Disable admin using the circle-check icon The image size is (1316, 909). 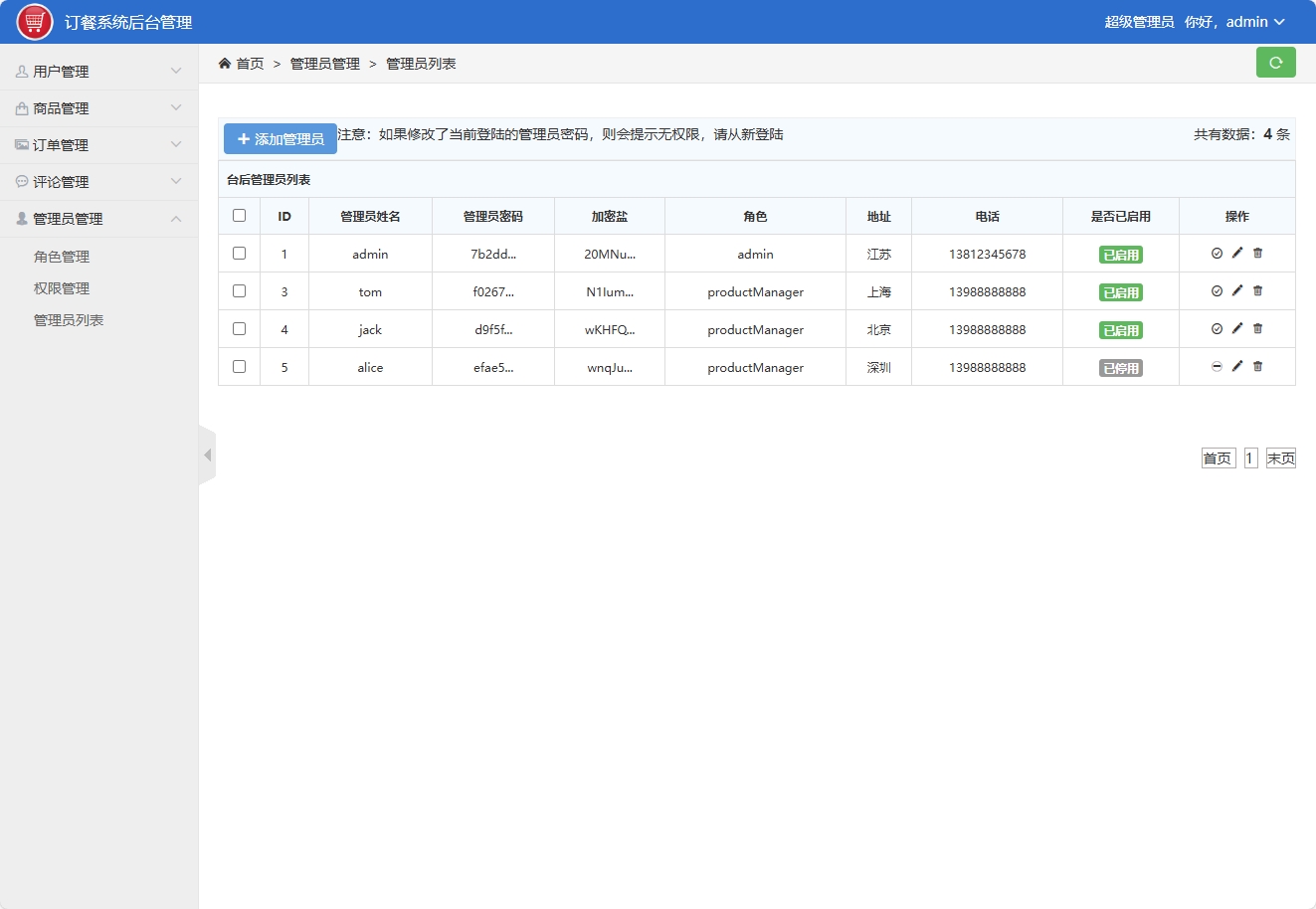(x=1217, y=253)
